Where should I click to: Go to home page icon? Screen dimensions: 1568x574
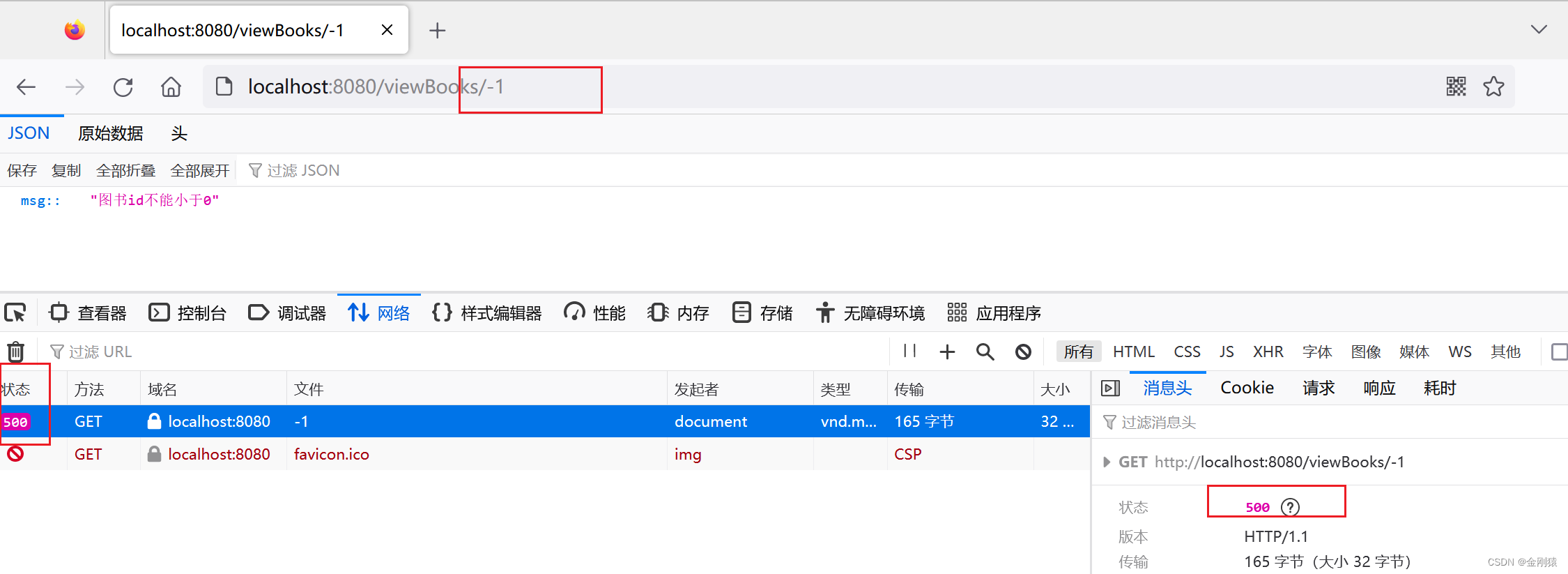point(171,87)
